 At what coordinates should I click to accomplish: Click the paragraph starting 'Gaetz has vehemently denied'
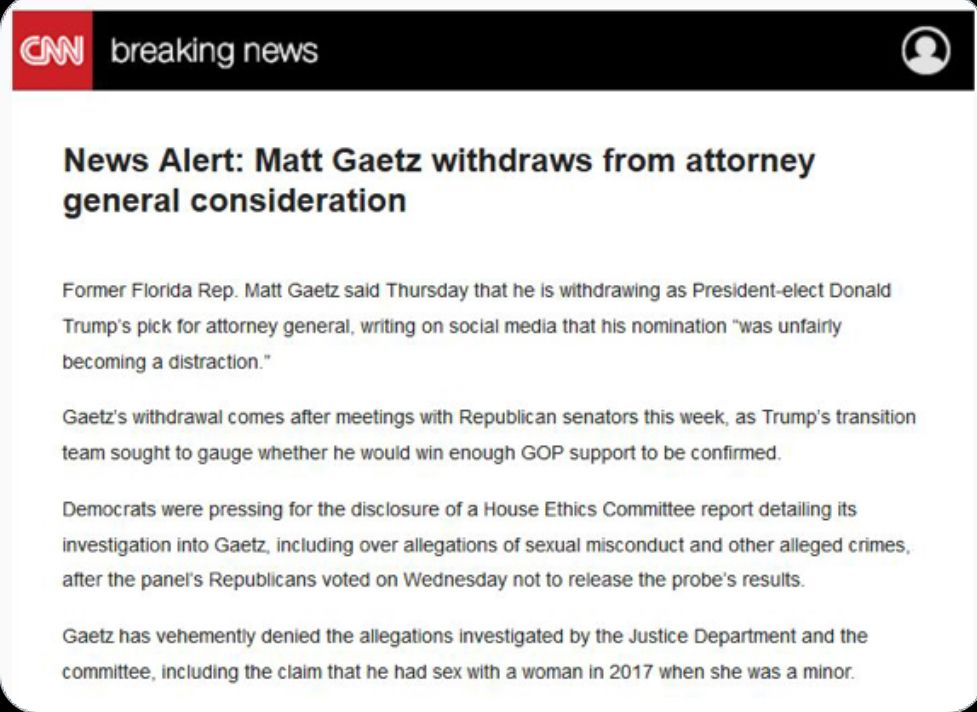click(x=464, y=654)
